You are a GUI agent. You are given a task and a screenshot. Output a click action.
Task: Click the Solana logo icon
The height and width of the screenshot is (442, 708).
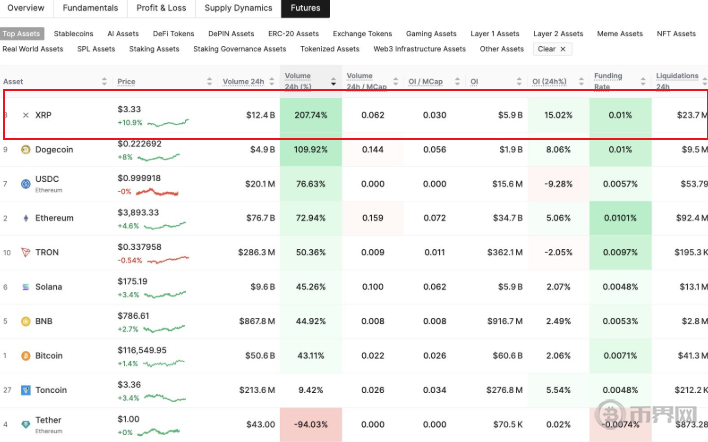pyautogui.click(x=26, y=287)
